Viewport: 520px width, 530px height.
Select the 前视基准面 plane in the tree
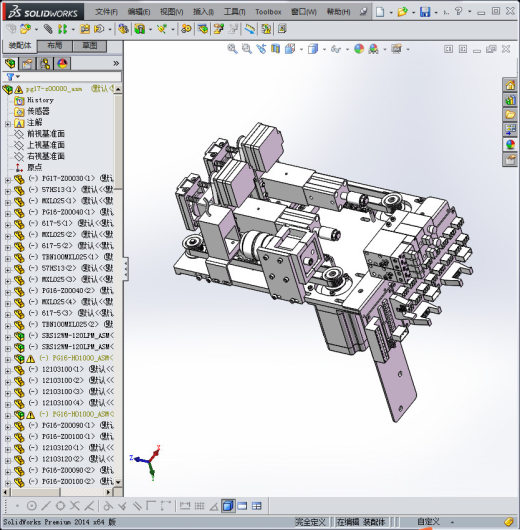point(46,134)
